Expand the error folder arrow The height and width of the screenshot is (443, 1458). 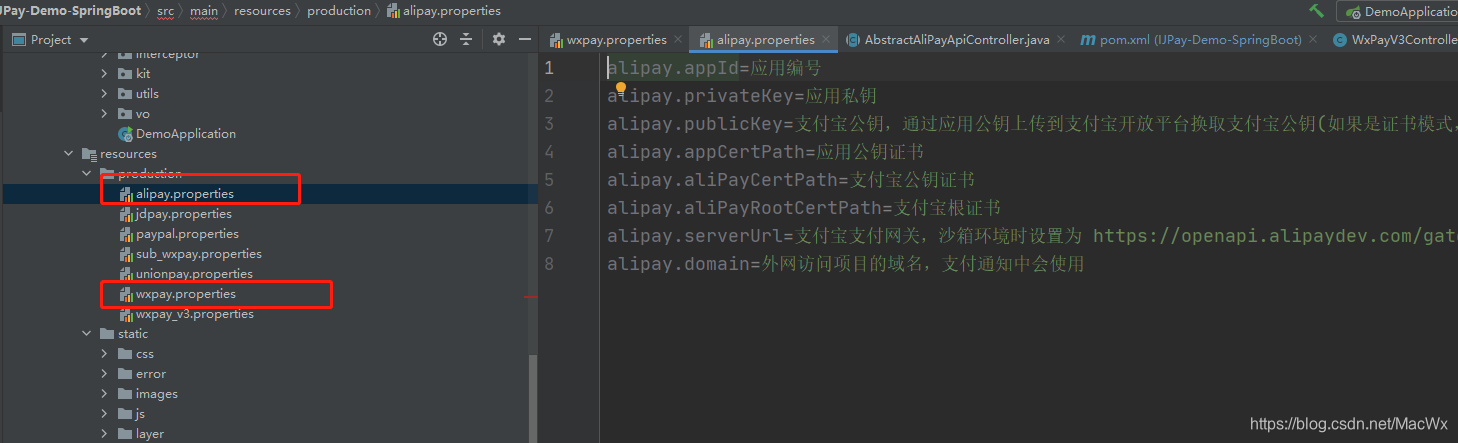(x=105, y=374)
